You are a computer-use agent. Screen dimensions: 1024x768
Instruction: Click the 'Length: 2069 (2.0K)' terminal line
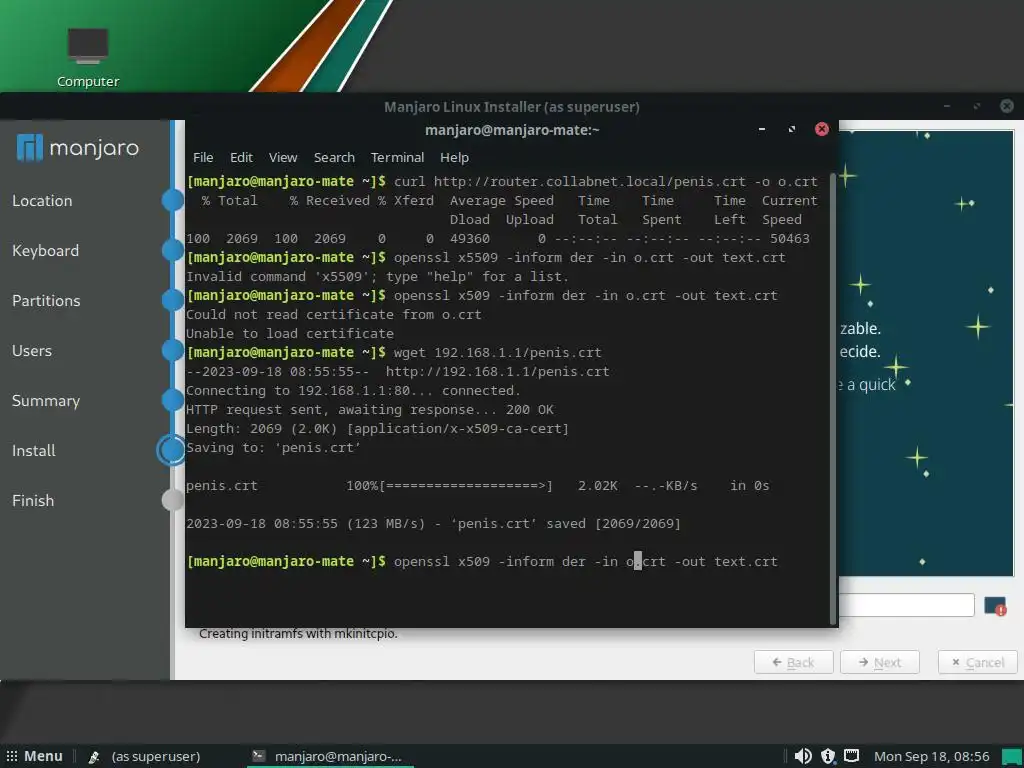[377, 428]
